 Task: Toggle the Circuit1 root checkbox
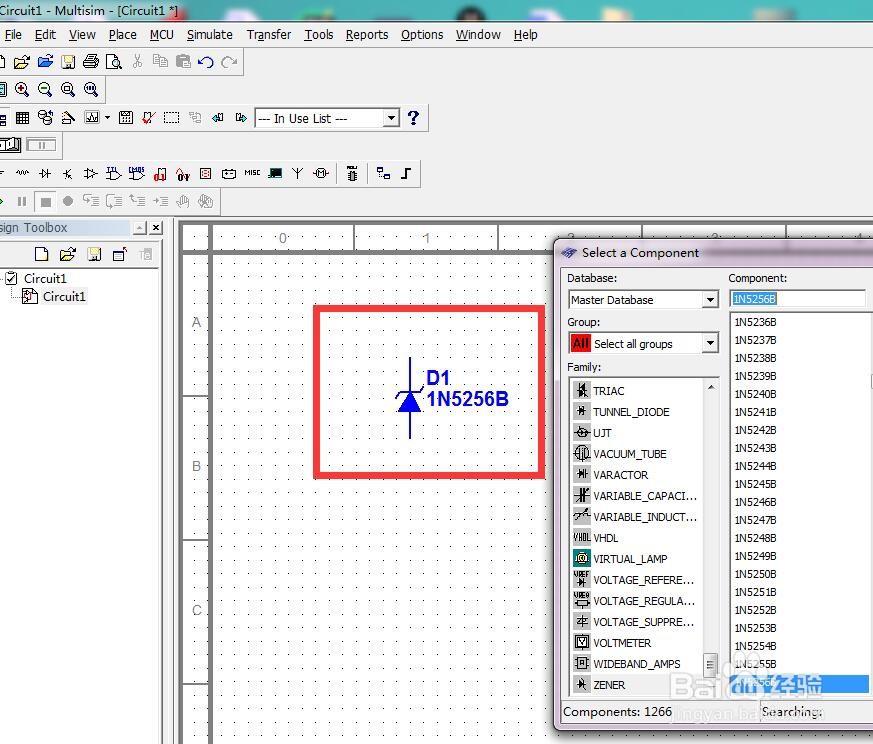pos(12,278)
